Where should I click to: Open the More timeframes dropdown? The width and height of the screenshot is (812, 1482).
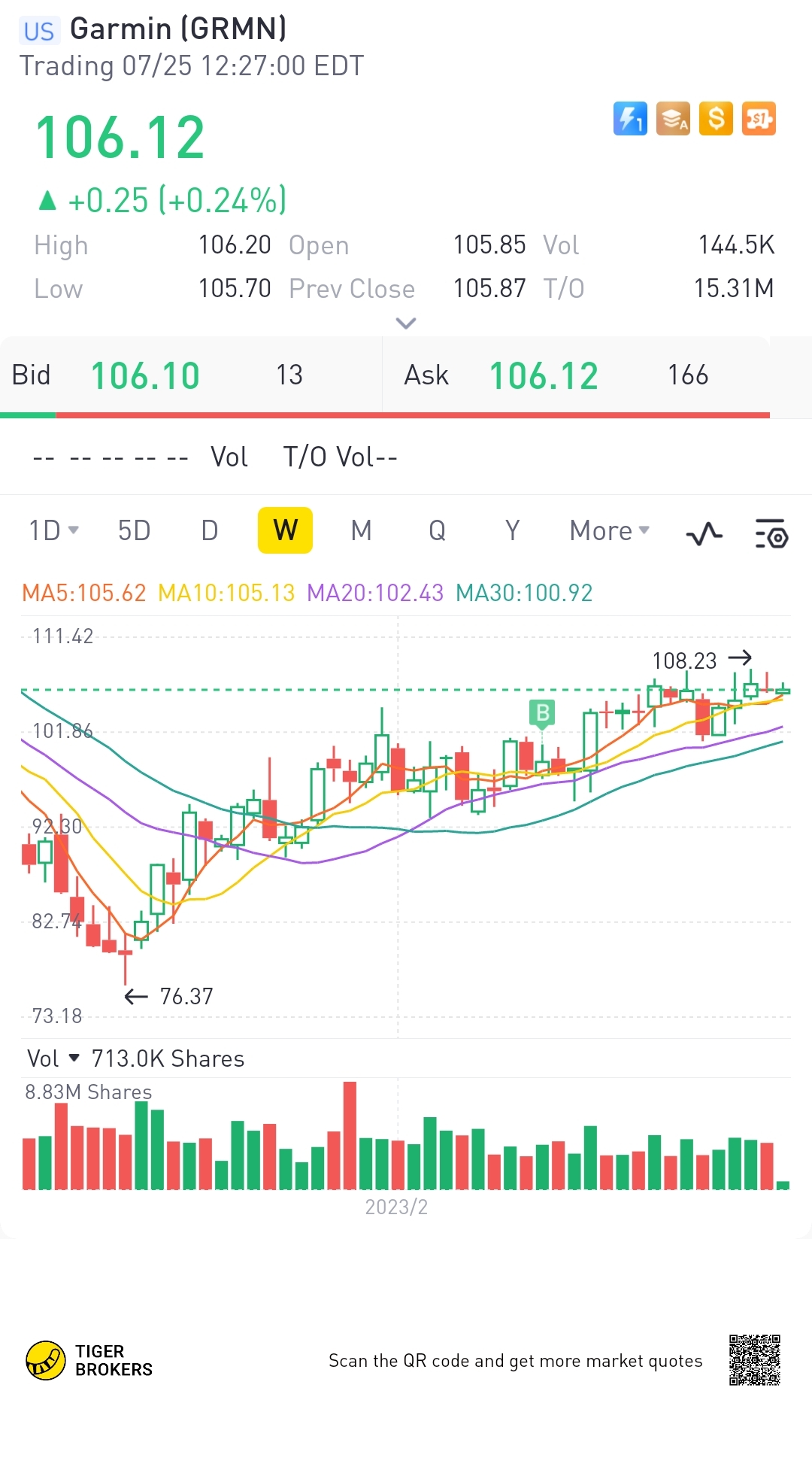pos(610,530)
